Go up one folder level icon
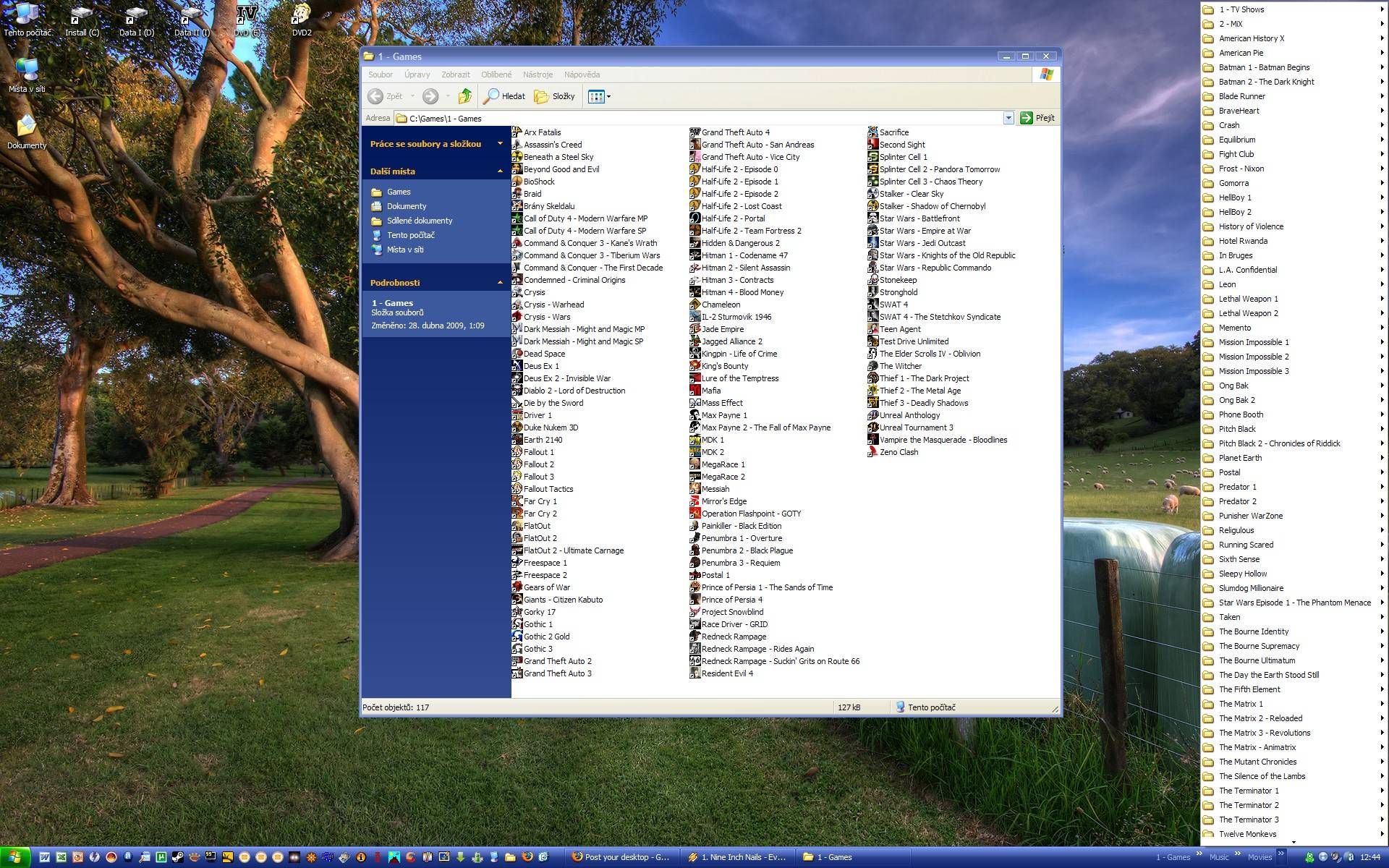The image size is (1389, 868). (465, 96)
